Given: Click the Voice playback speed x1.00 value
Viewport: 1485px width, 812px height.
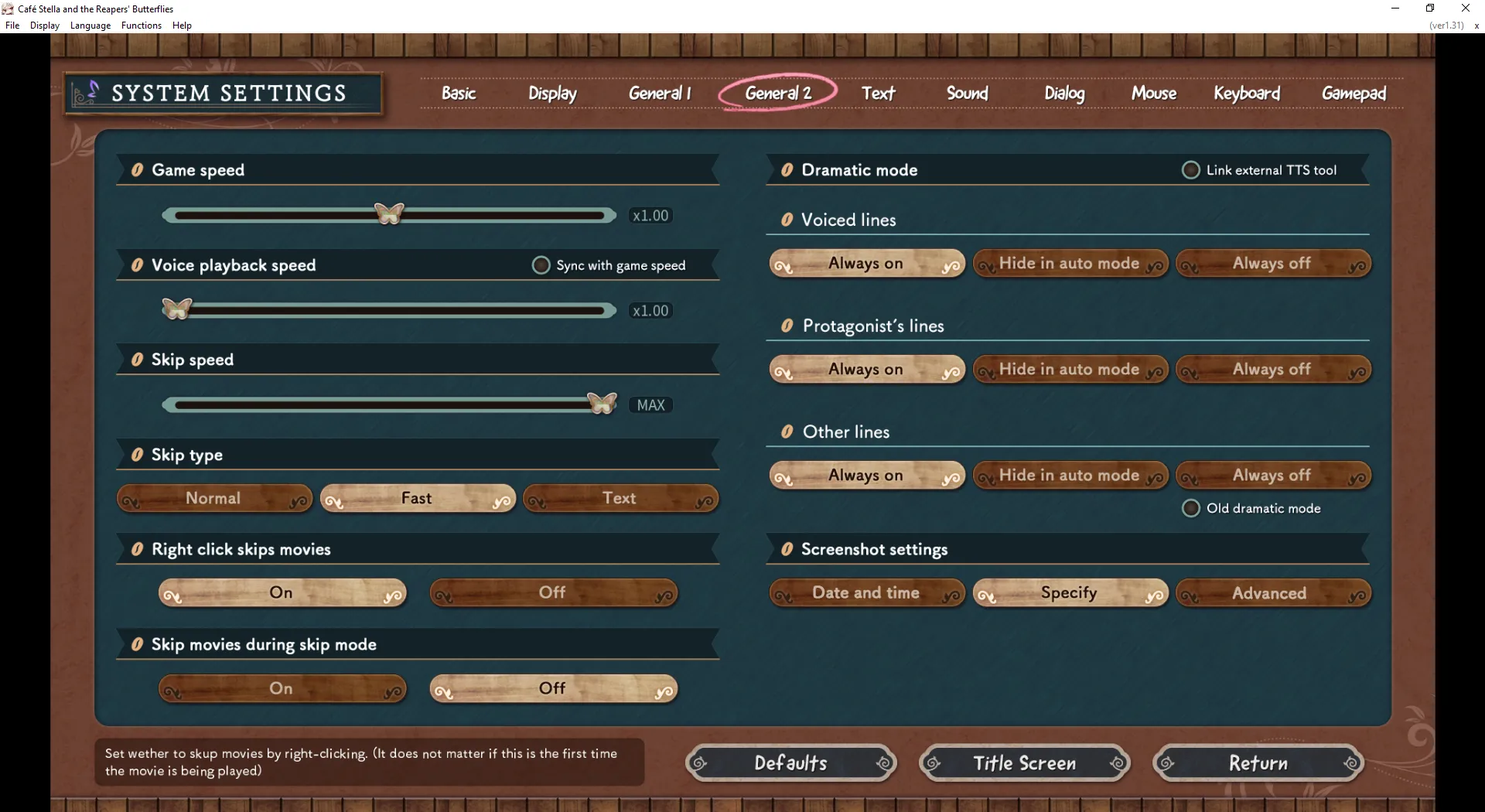Looking at the screenshot, I should pos(650,311).
